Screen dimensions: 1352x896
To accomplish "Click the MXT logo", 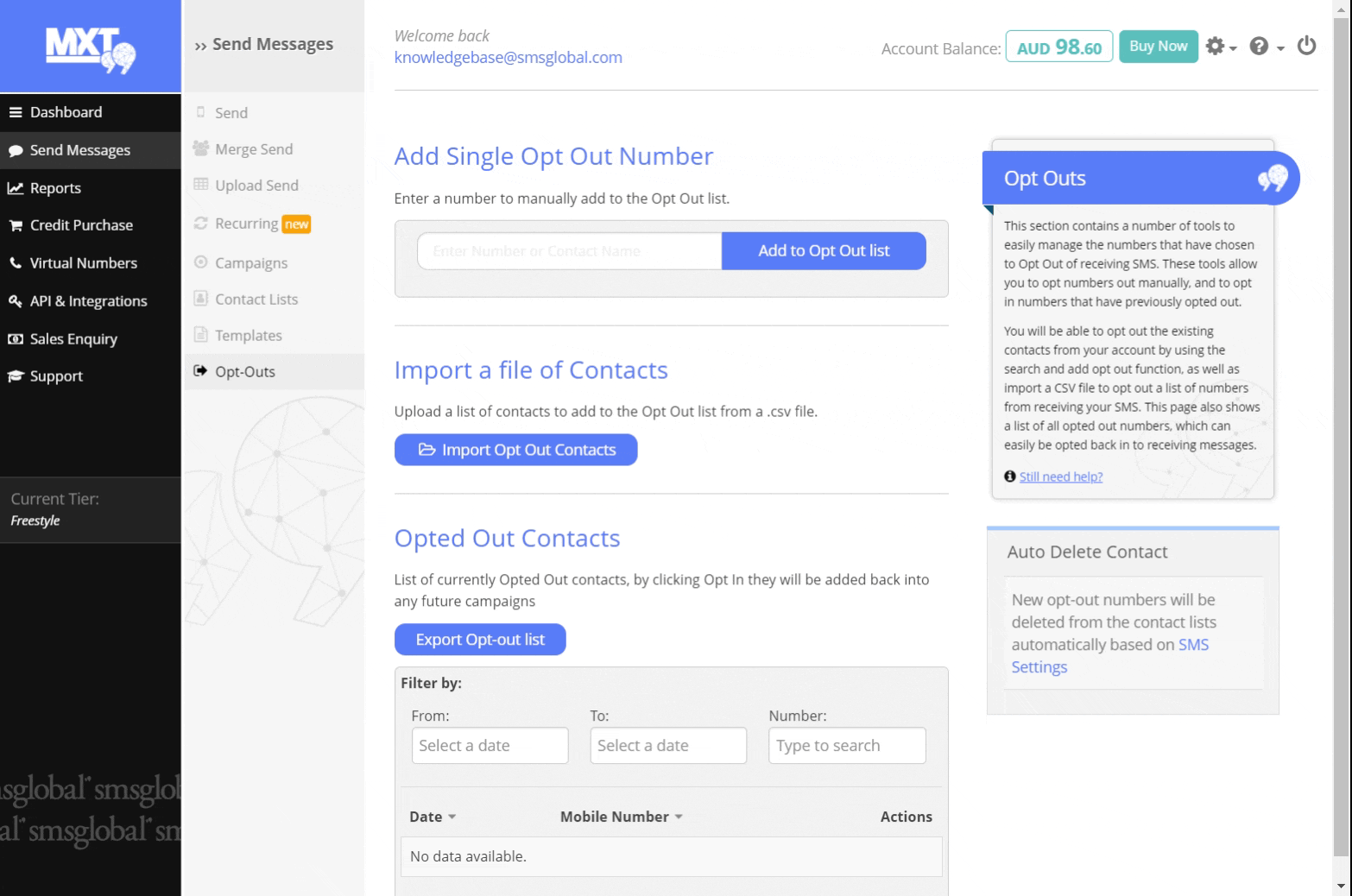I will (91, 49).
